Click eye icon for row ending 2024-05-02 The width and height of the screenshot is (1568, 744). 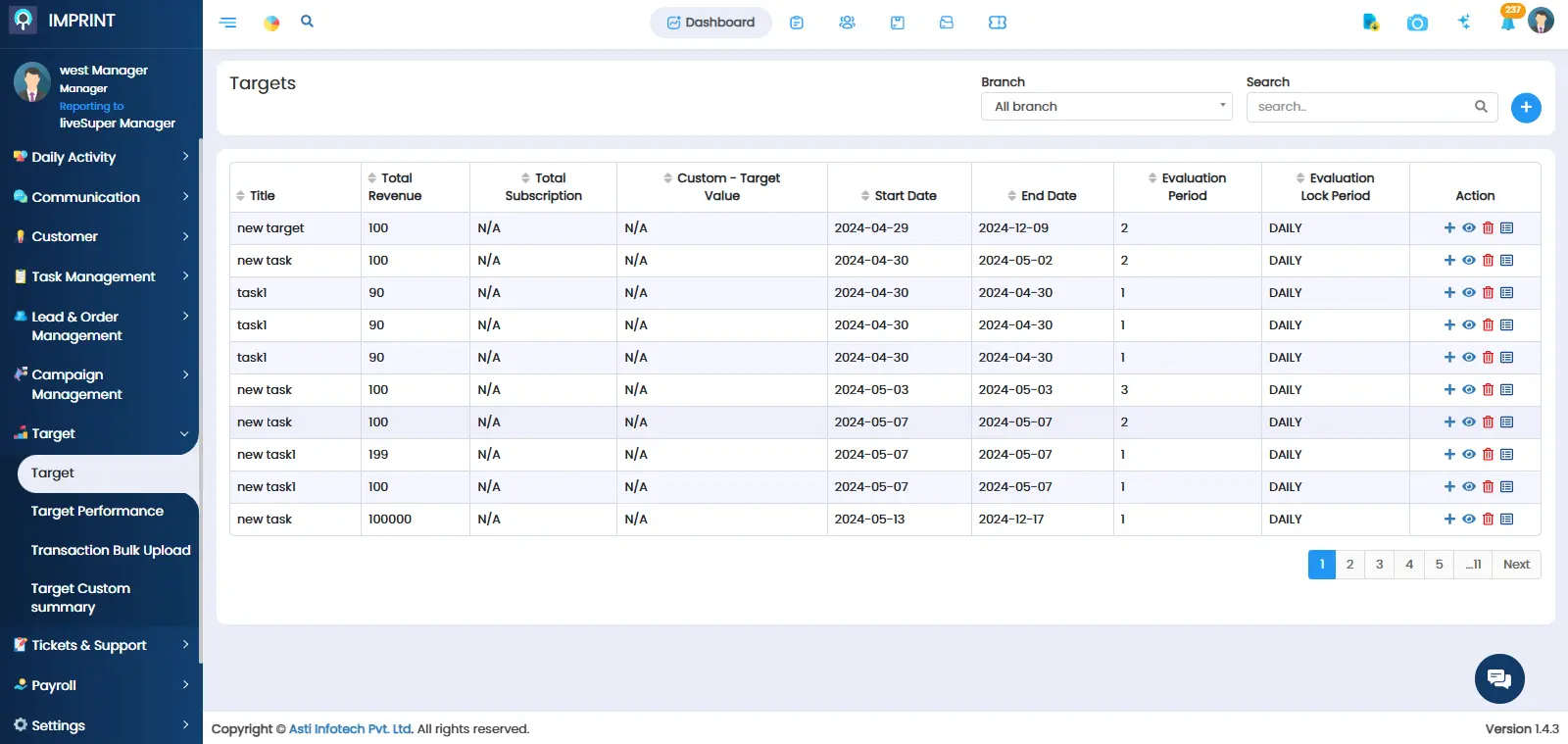click(x=1469, y=261)
